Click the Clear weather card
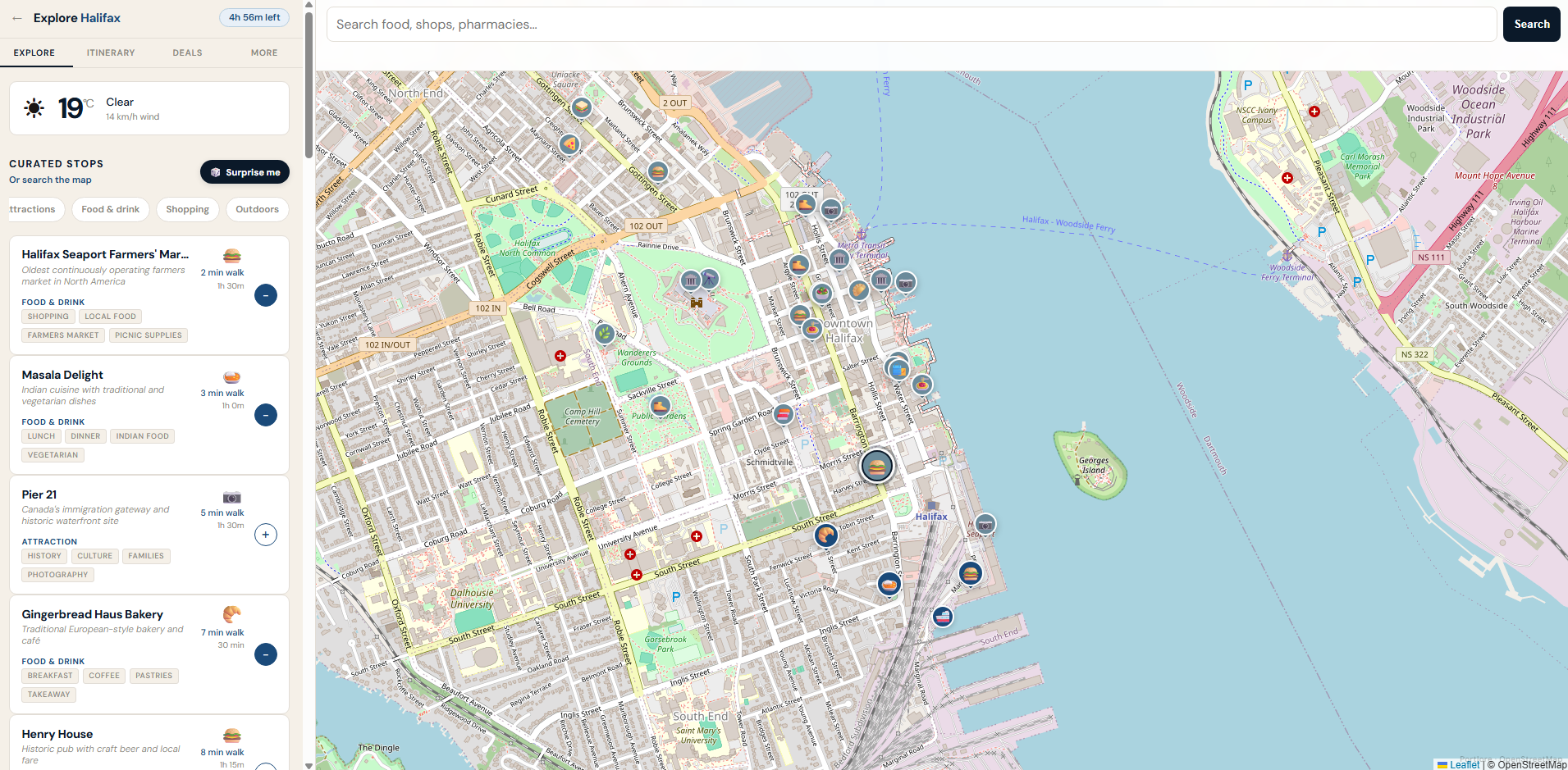This screenshot has width=1568, height=770. coord(149,108)
